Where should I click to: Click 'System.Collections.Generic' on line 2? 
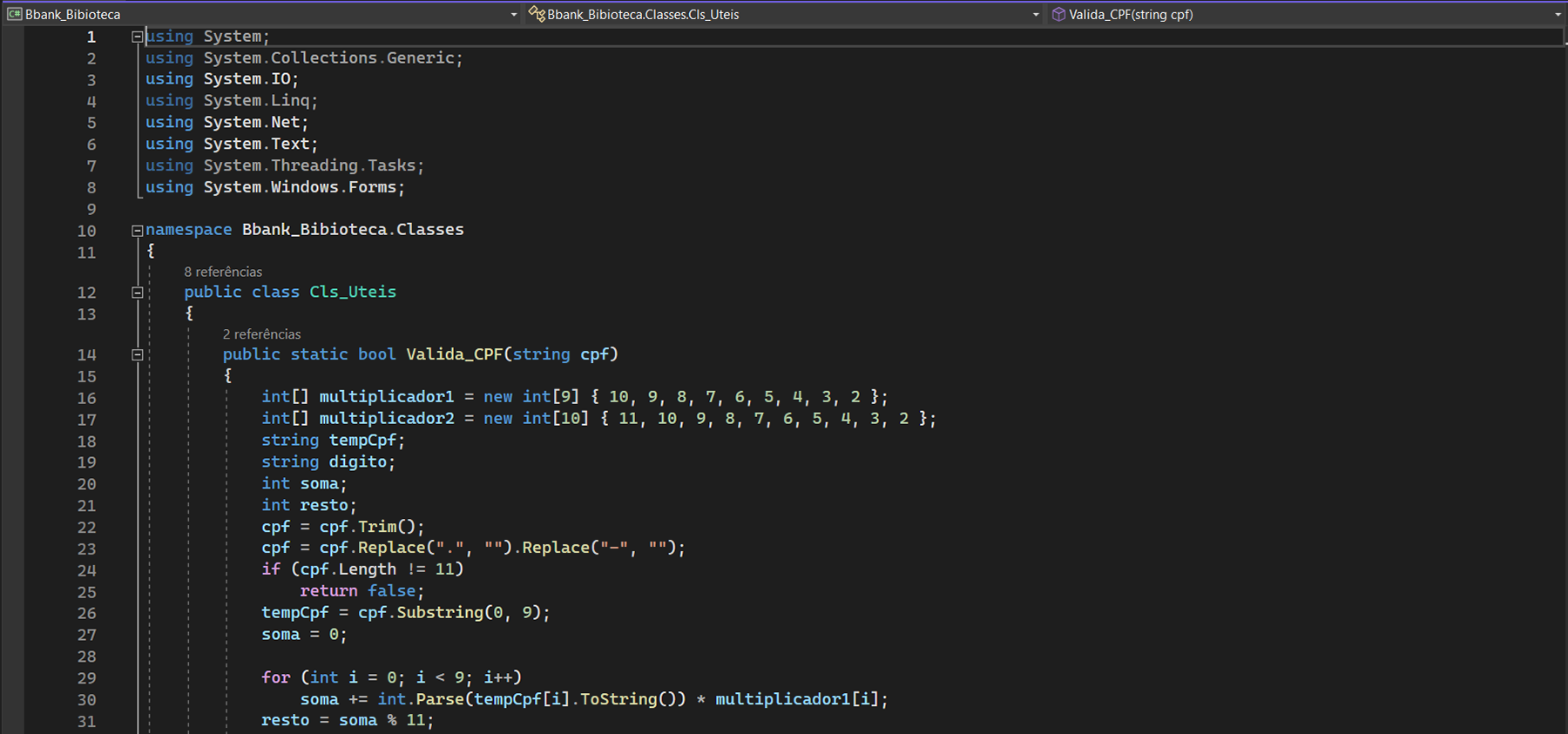click(328, 57)
